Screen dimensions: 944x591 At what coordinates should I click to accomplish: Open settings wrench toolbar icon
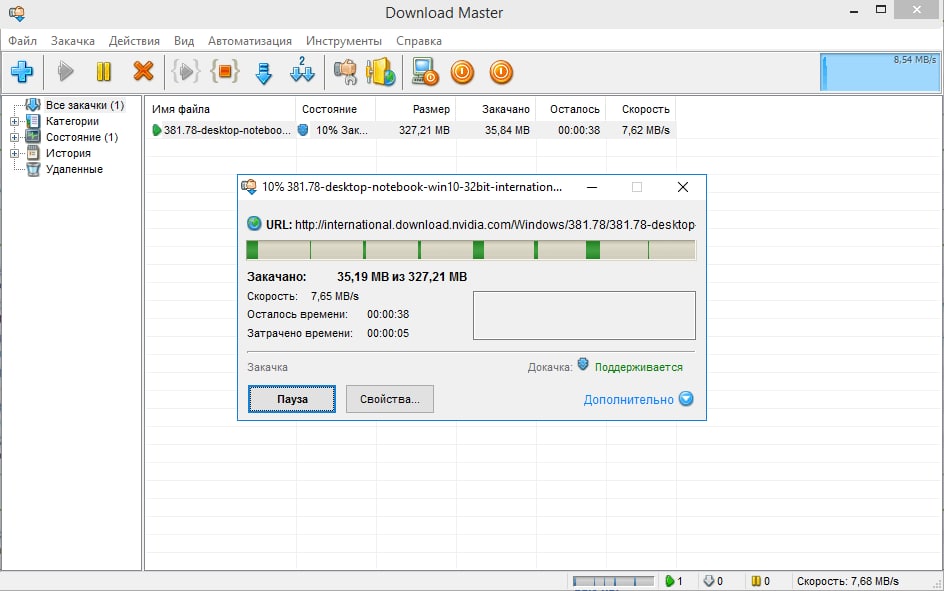[346, 72]
